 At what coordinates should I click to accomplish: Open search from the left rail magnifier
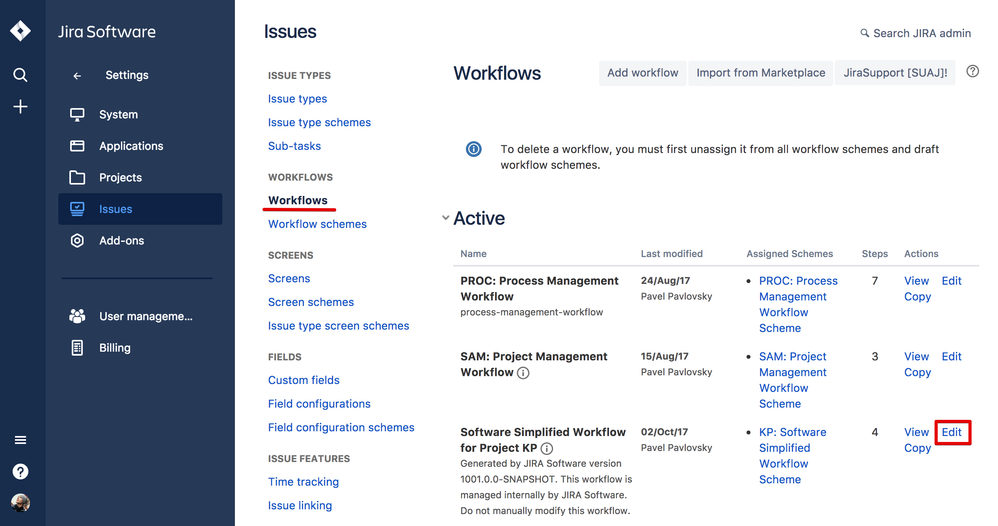20,75
